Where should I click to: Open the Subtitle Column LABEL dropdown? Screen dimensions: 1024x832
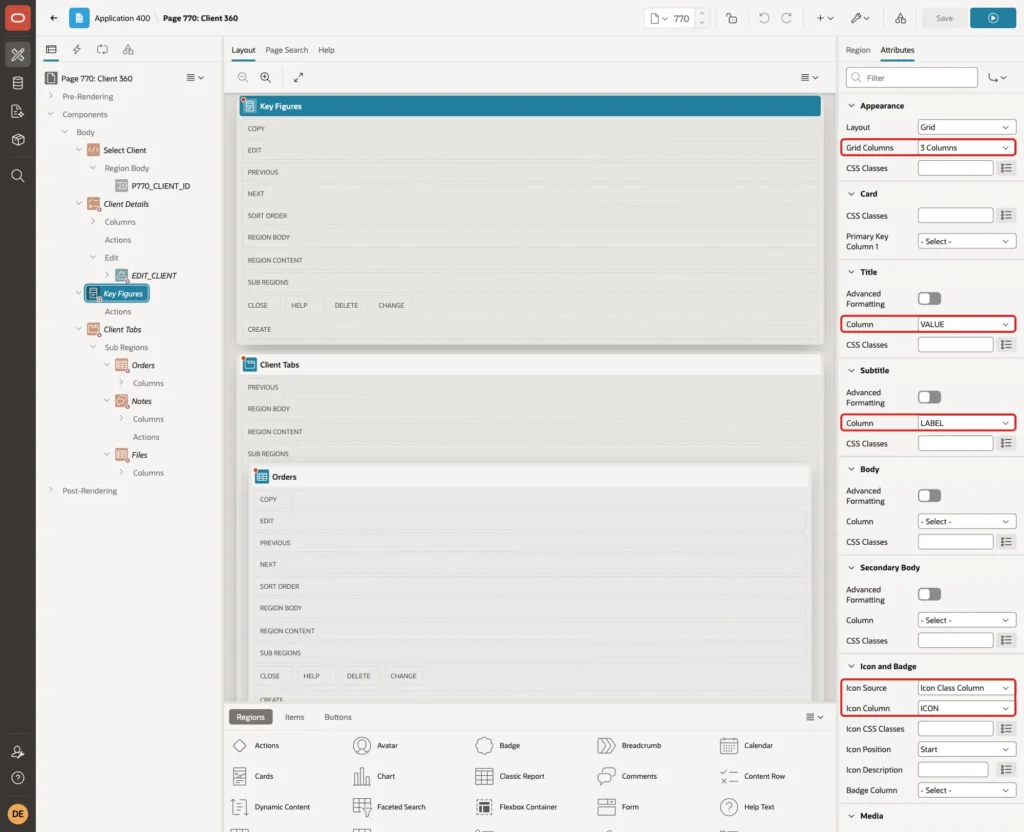[966, 423]
